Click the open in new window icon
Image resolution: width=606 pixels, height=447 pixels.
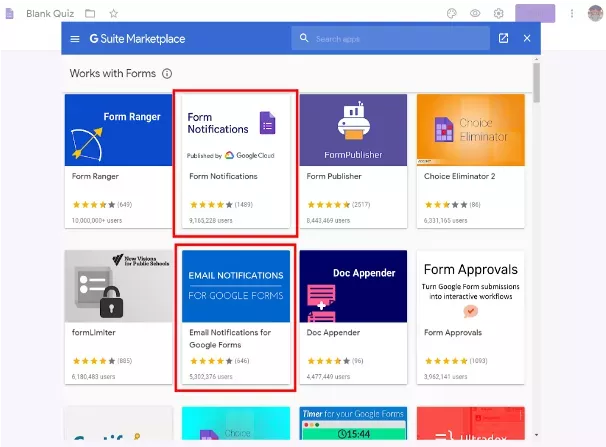(x=503, y=39)
